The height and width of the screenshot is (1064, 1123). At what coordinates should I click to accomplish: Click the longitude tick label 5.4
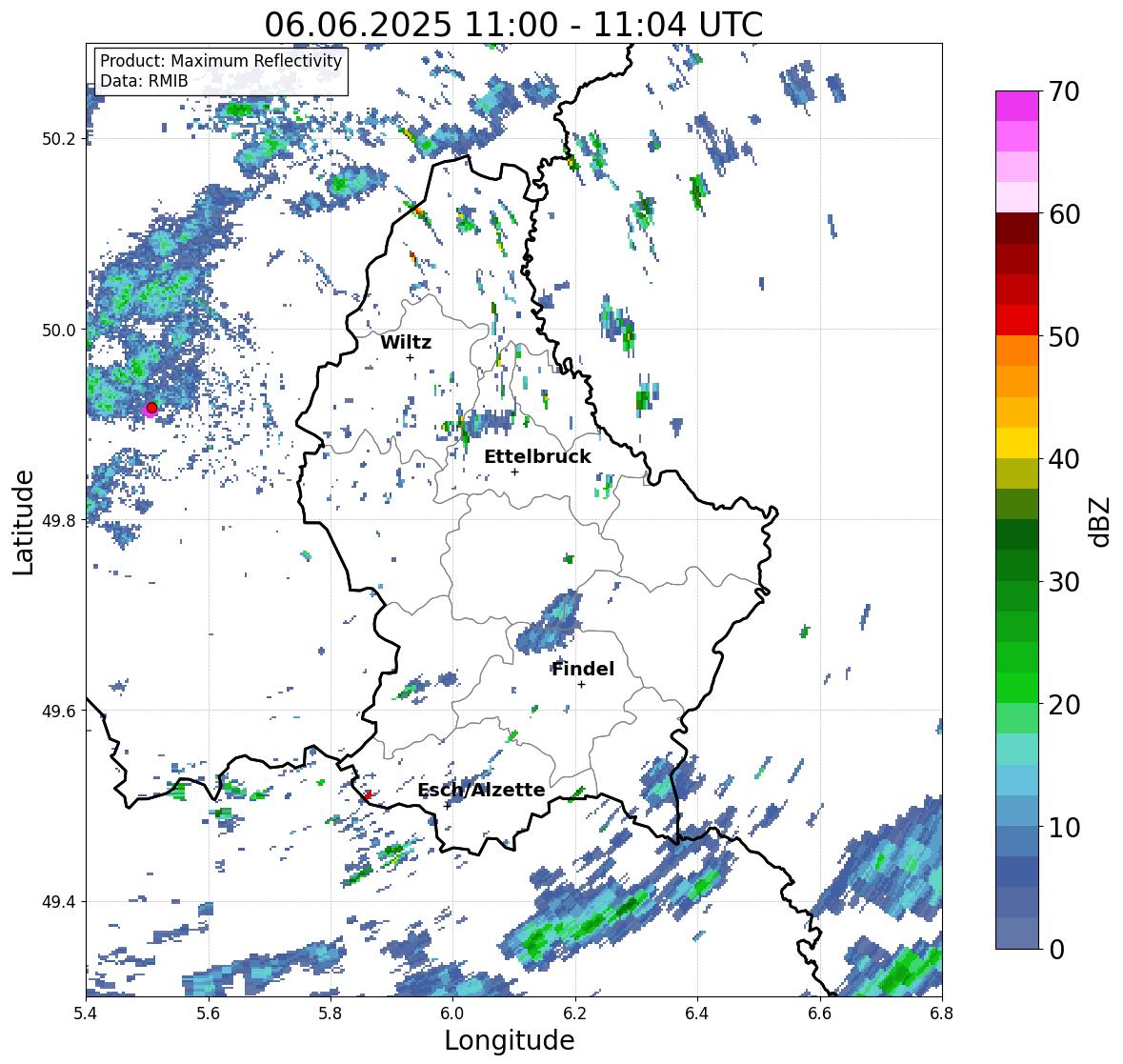pyautogui.click(x=86, y=1014)
